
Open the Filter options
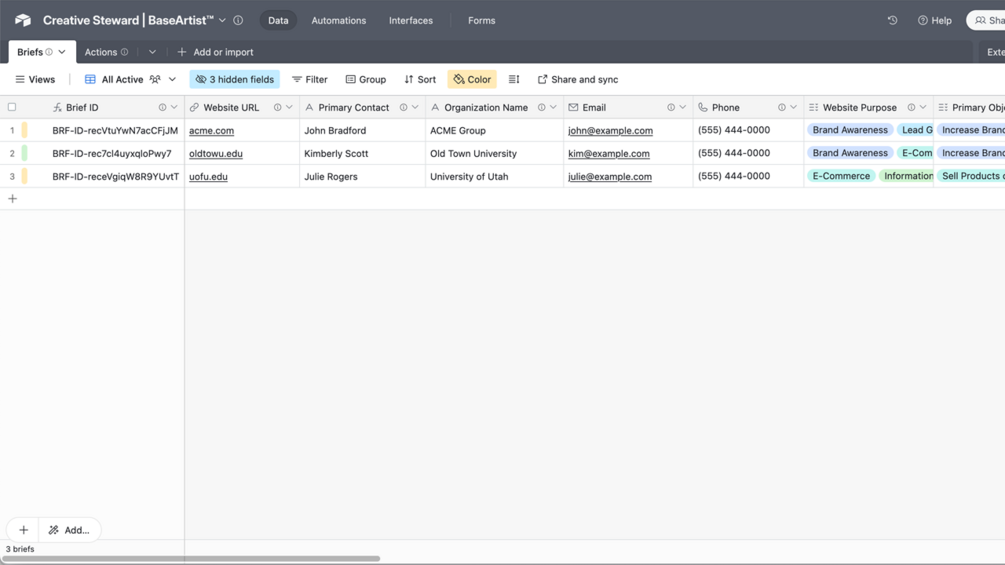pyautogui.click(x=310, y=79)
